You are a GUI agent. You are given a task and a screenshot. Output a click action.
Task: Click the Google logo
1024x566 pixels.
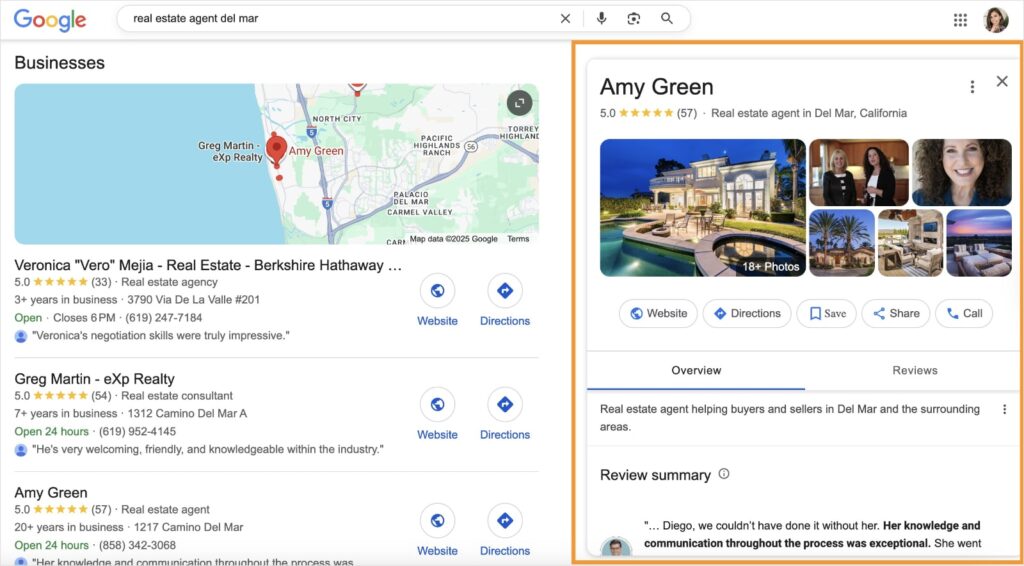(x=50, y=20)
